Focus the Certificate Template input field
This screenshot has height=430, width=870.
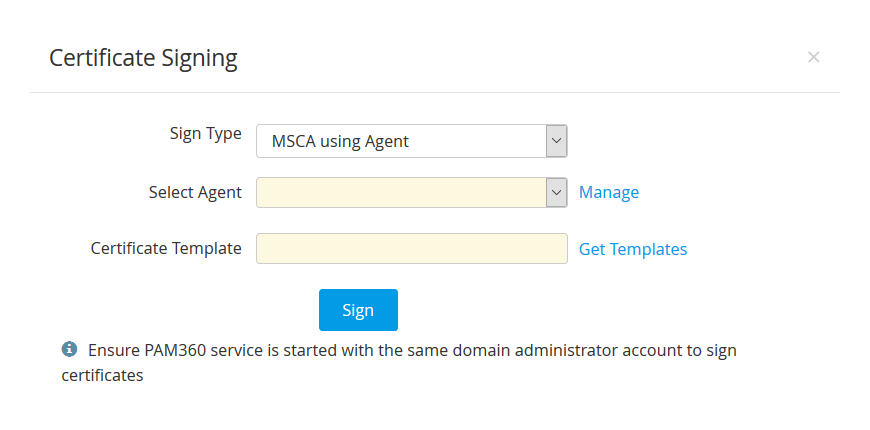click(412, 249)
